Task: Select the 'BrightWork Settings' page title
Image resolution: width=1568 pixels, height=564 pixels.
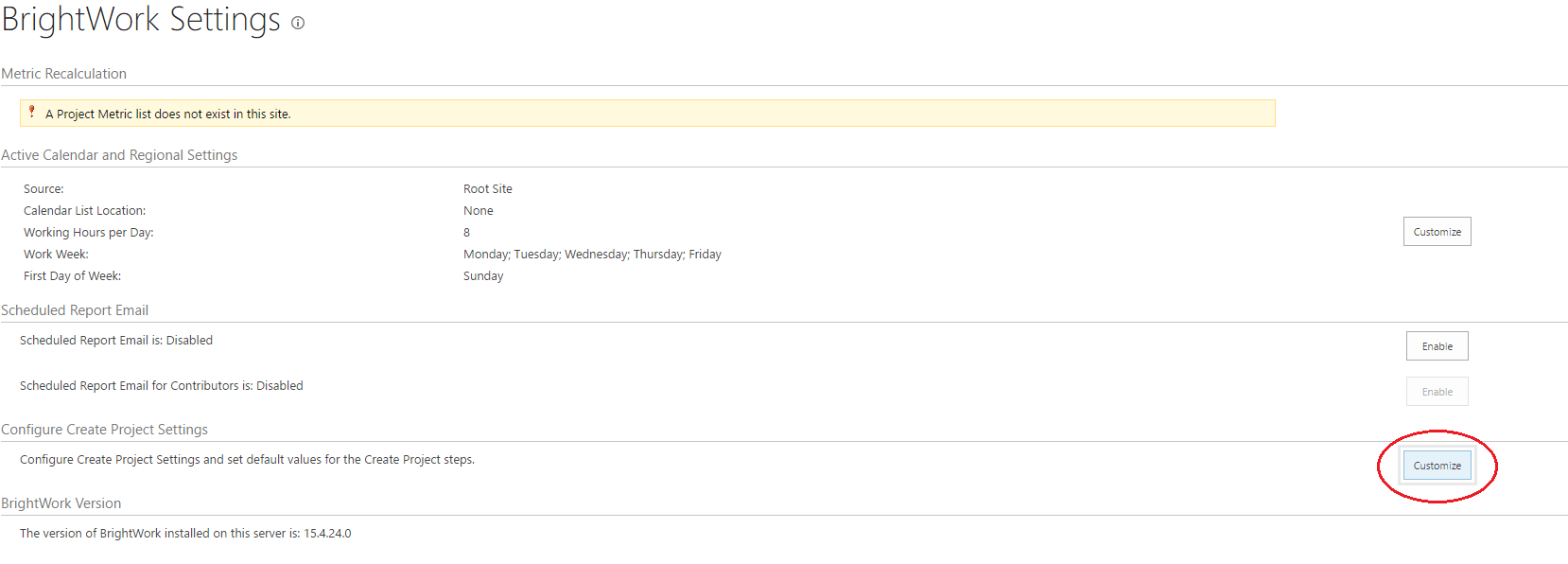Action: (x=141, y=20)
